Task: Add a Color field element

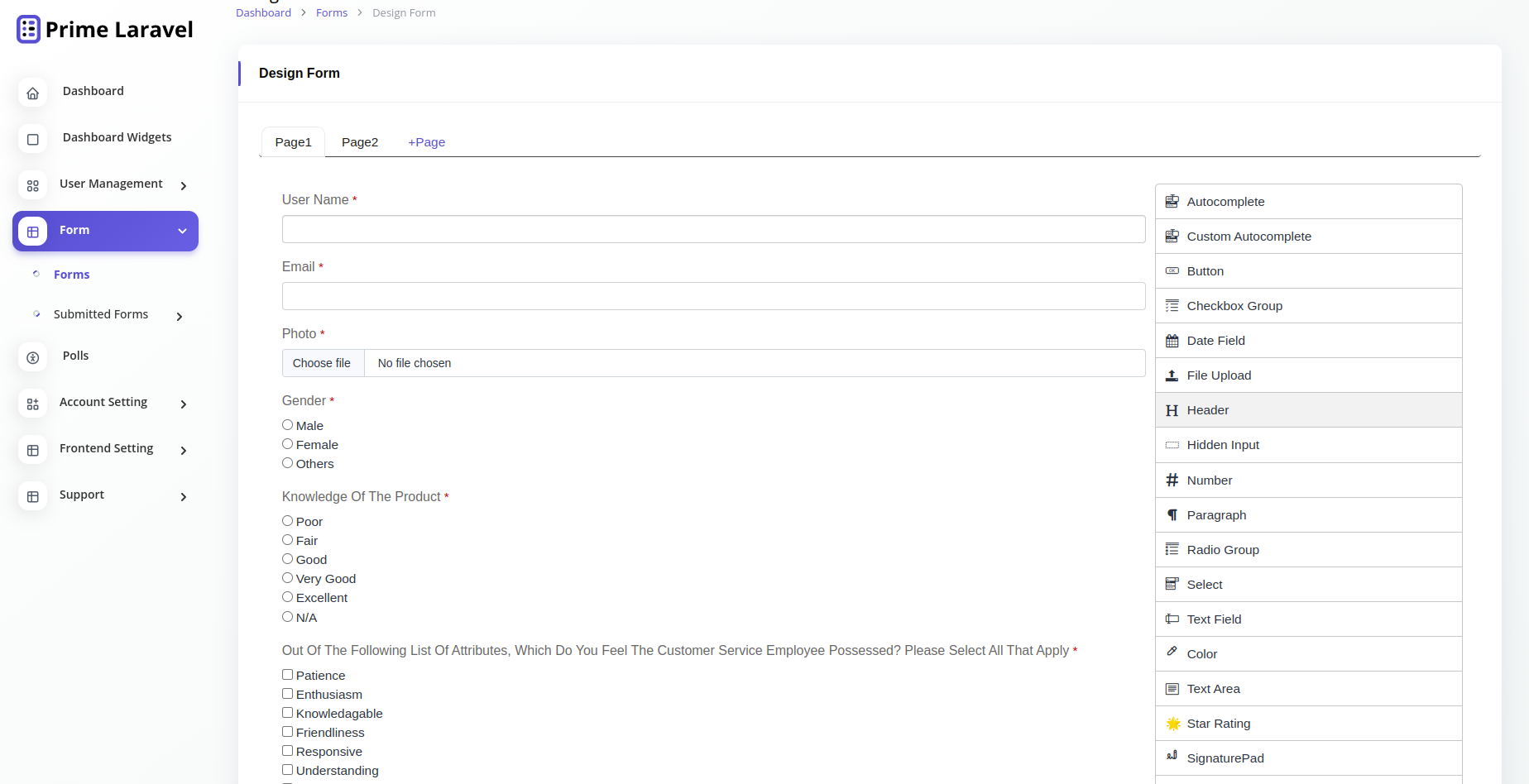Action: click(x=1201, y=654)
